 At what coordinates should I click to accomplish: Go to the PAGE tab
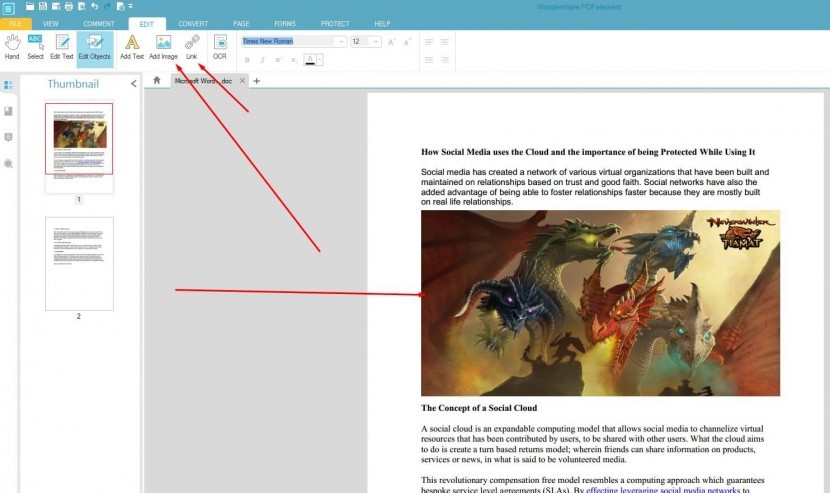point(241,24)
